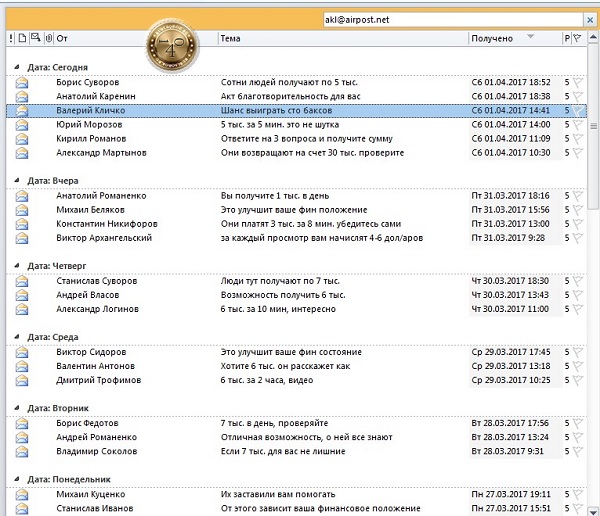Collapse the Дата: Среда group
600x516 pixels.
coord(16,336)
